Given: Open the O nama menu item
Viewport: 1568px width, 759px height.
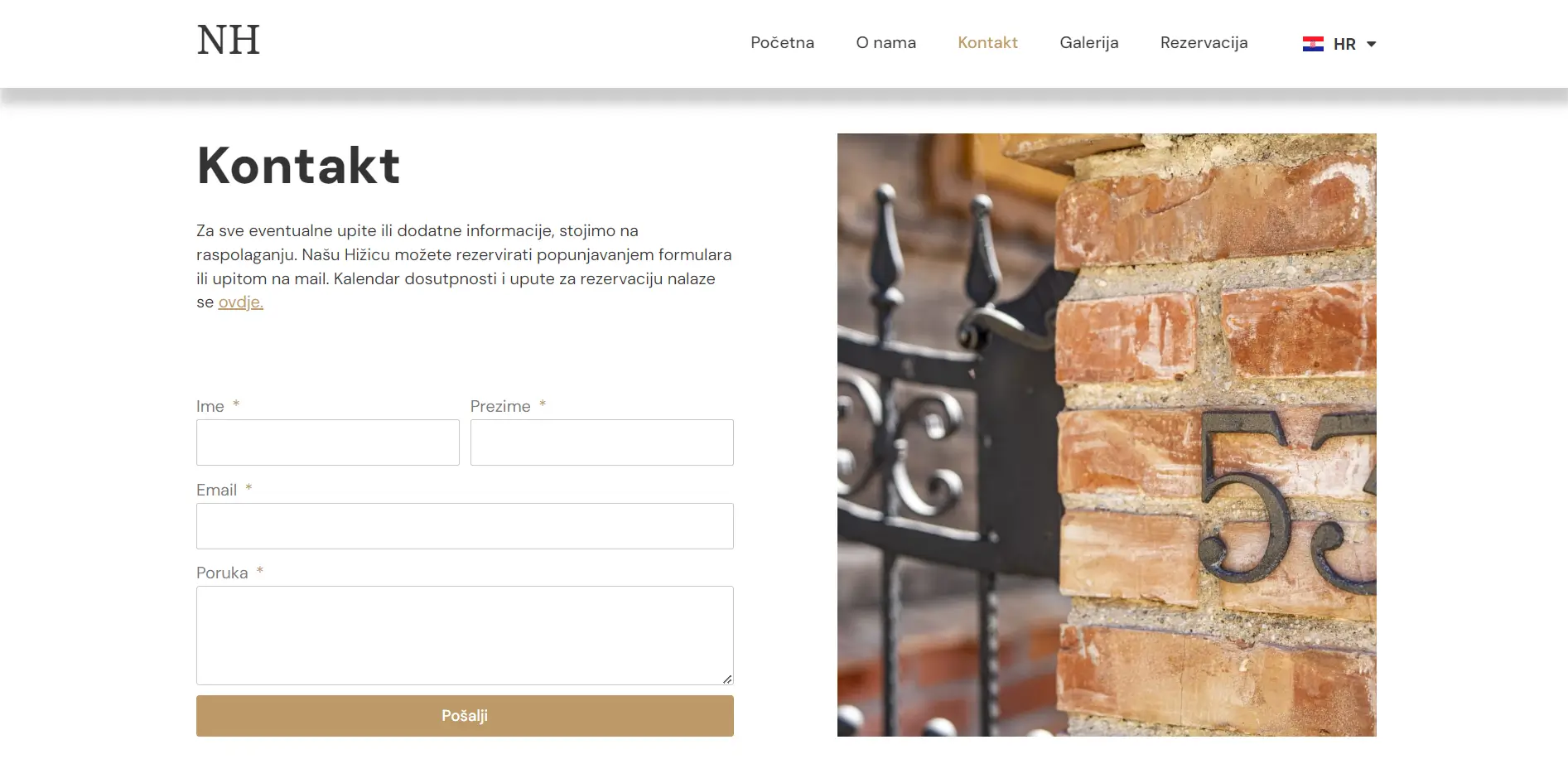Looking at the screenshot, I should (885, 43).
